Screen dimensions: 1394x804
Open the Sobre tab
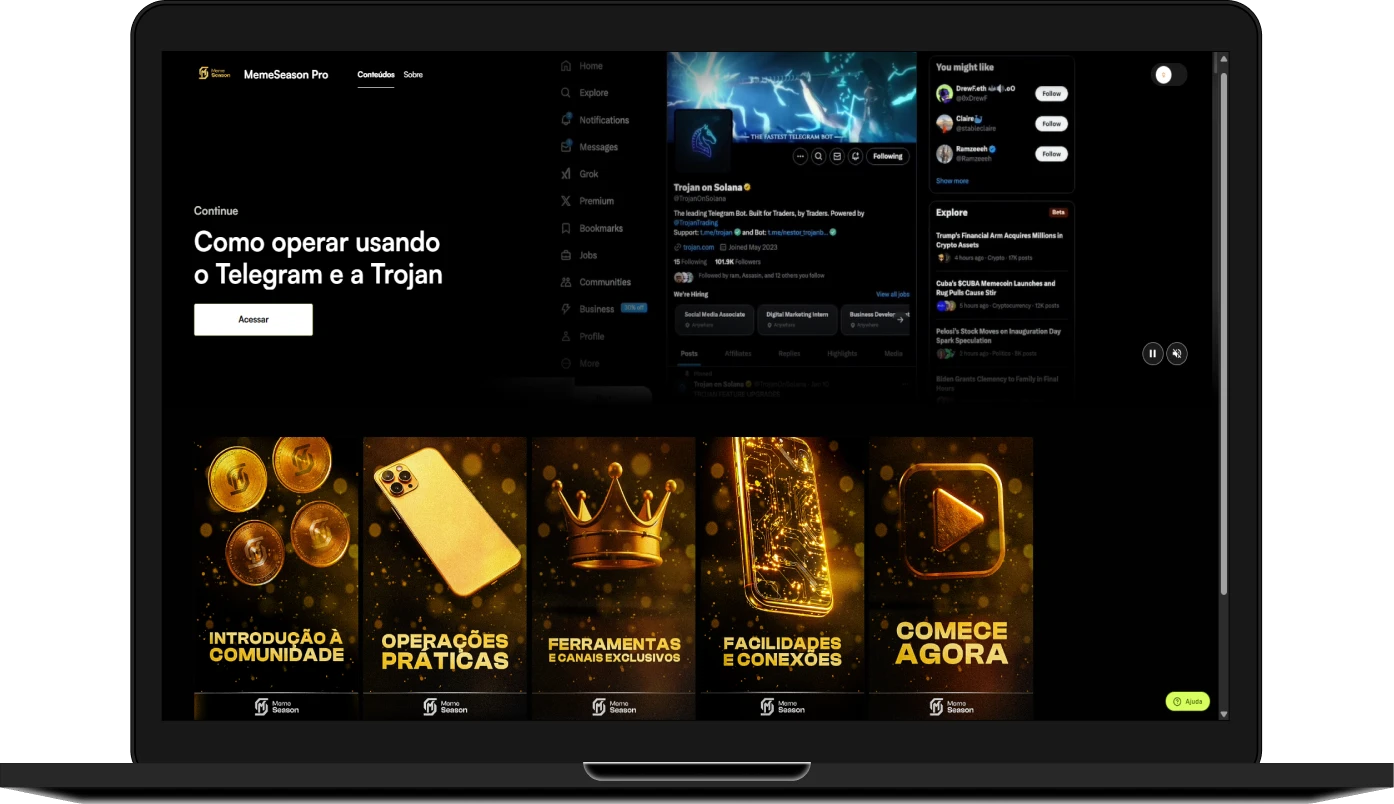click(413, 75)
